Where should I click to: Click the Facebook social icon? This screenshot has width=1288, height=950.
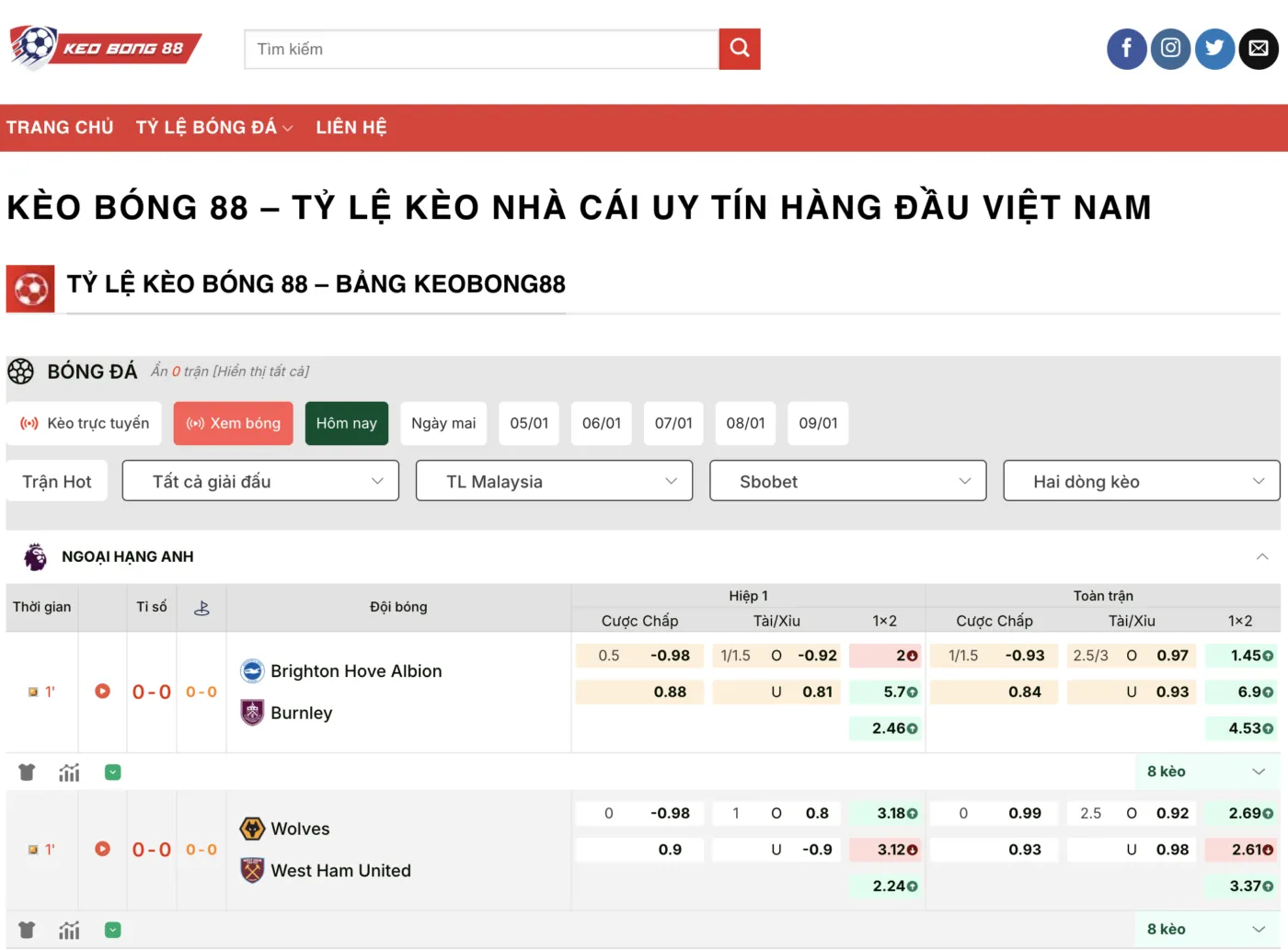click(x=1126, y=49)
